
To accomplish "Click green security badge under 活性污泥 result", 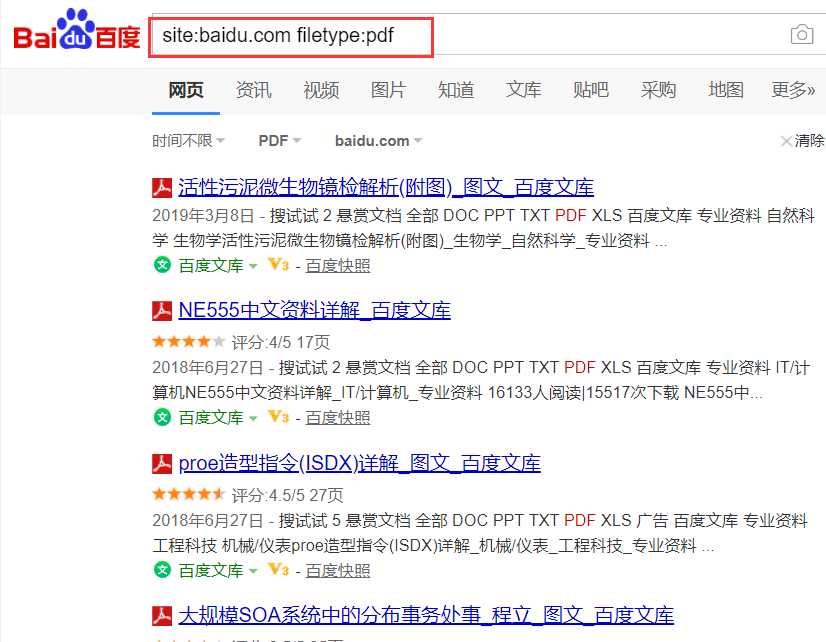I will click(x=162, y=264).
